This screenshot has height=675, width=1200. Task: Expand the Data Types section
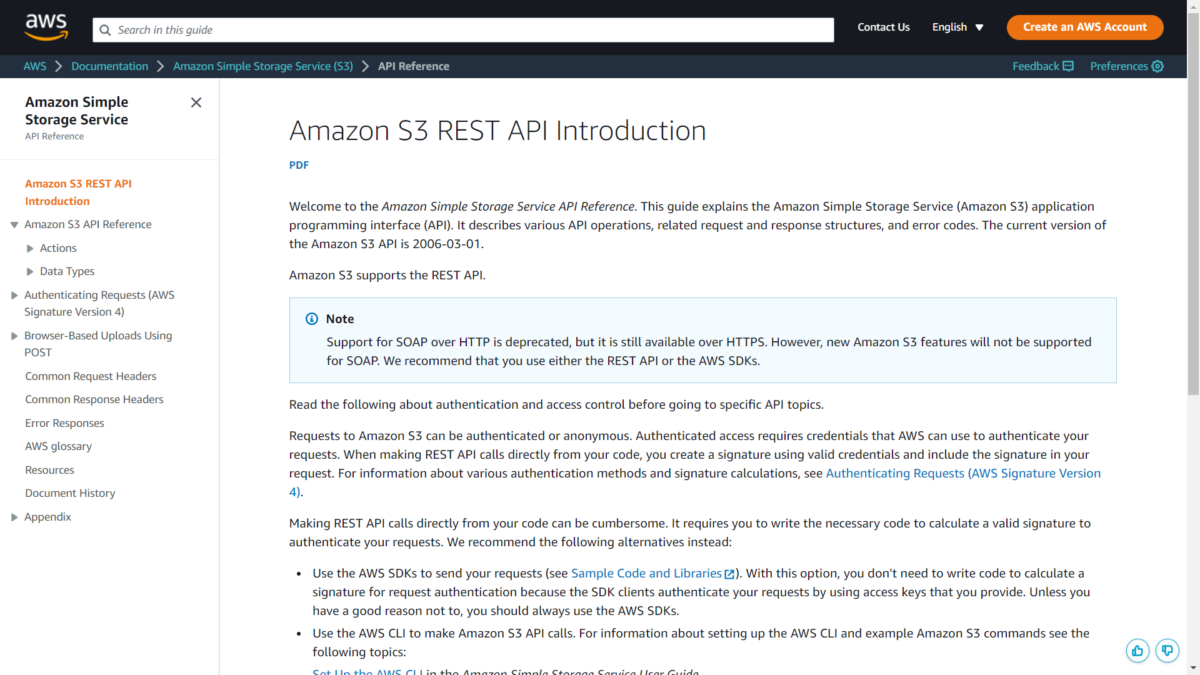31,271
